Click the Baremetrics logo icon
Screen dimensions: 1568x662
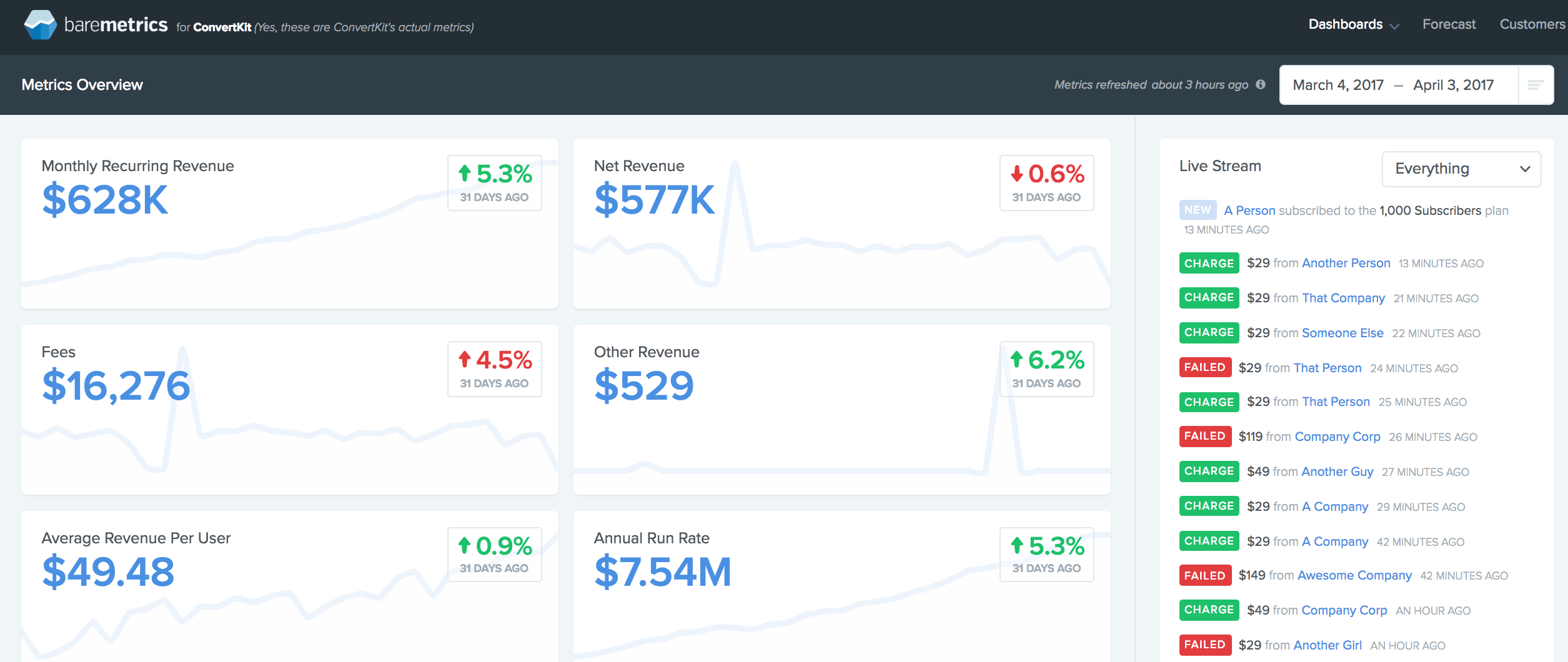tap(41, 25)
